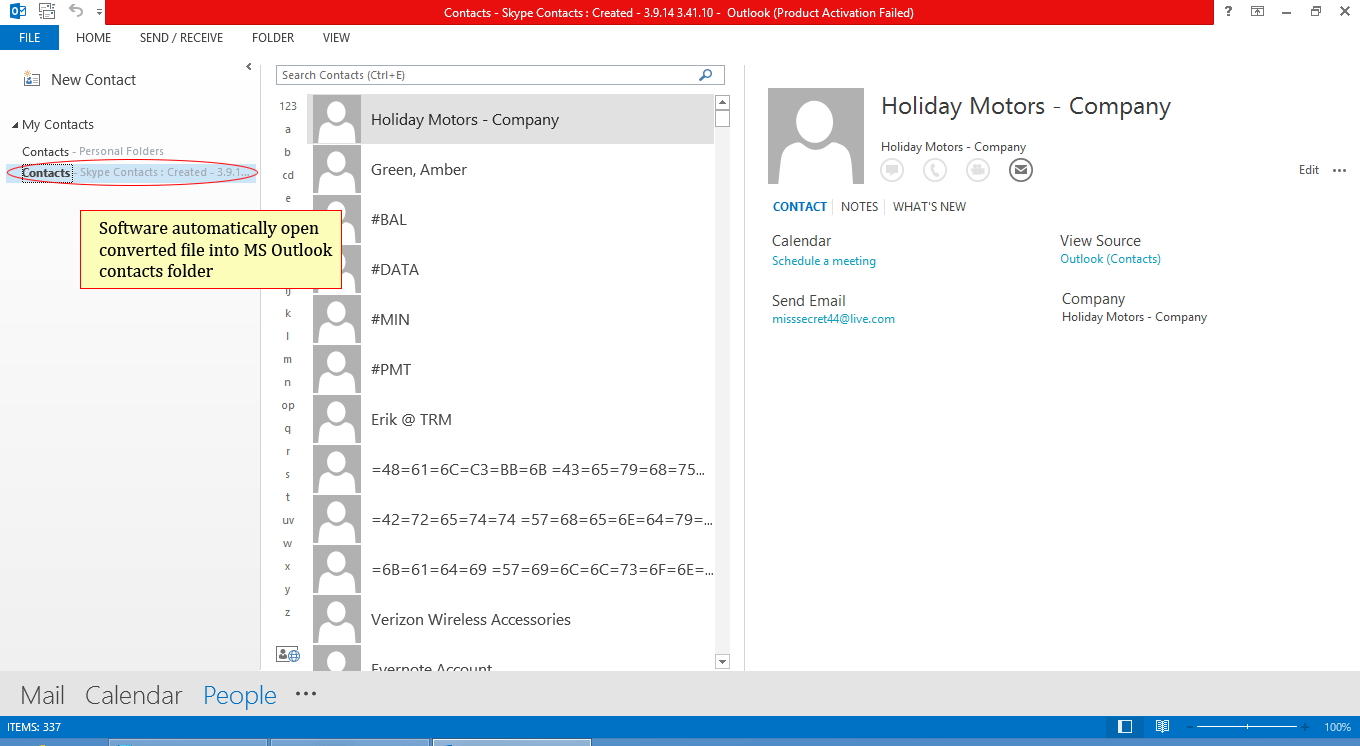Select Contacts - Skype Contacts folder
This screenshot has height=746, width=1360.
[132, 173]
